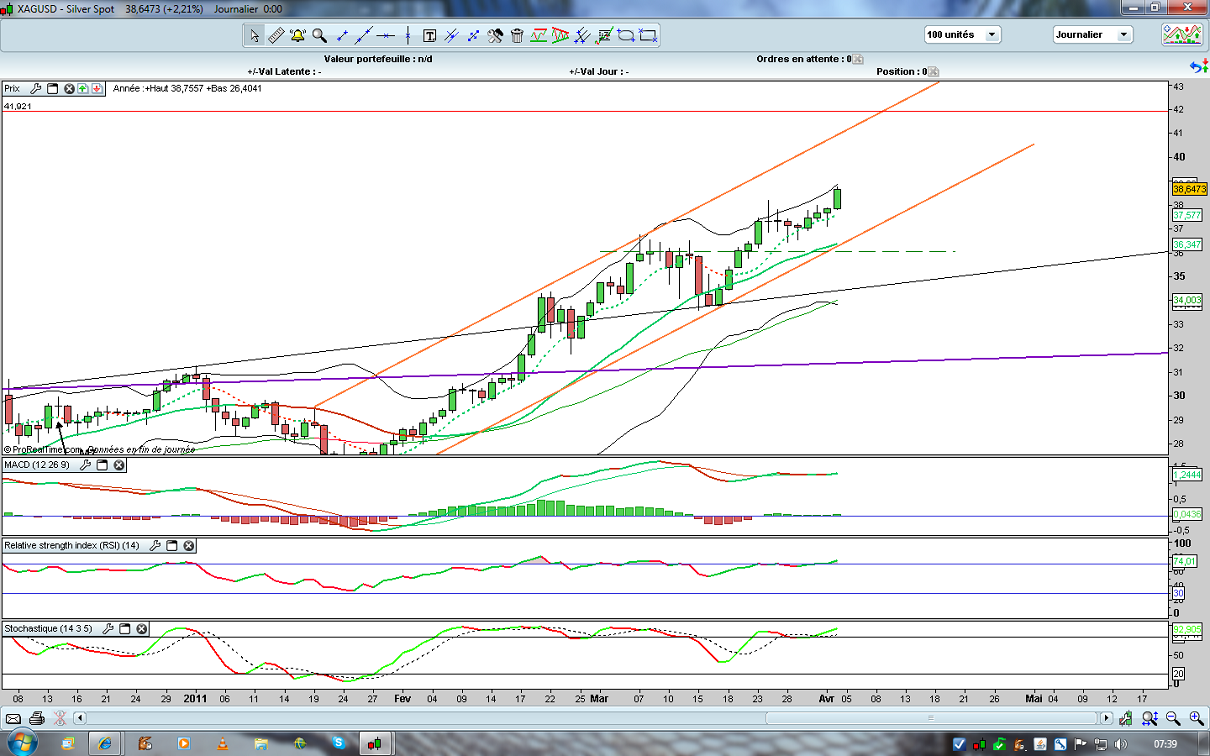Open the hammer and wrench settings tool
1210x756 pixels.
pyautogui.click(x=495, y=36)
